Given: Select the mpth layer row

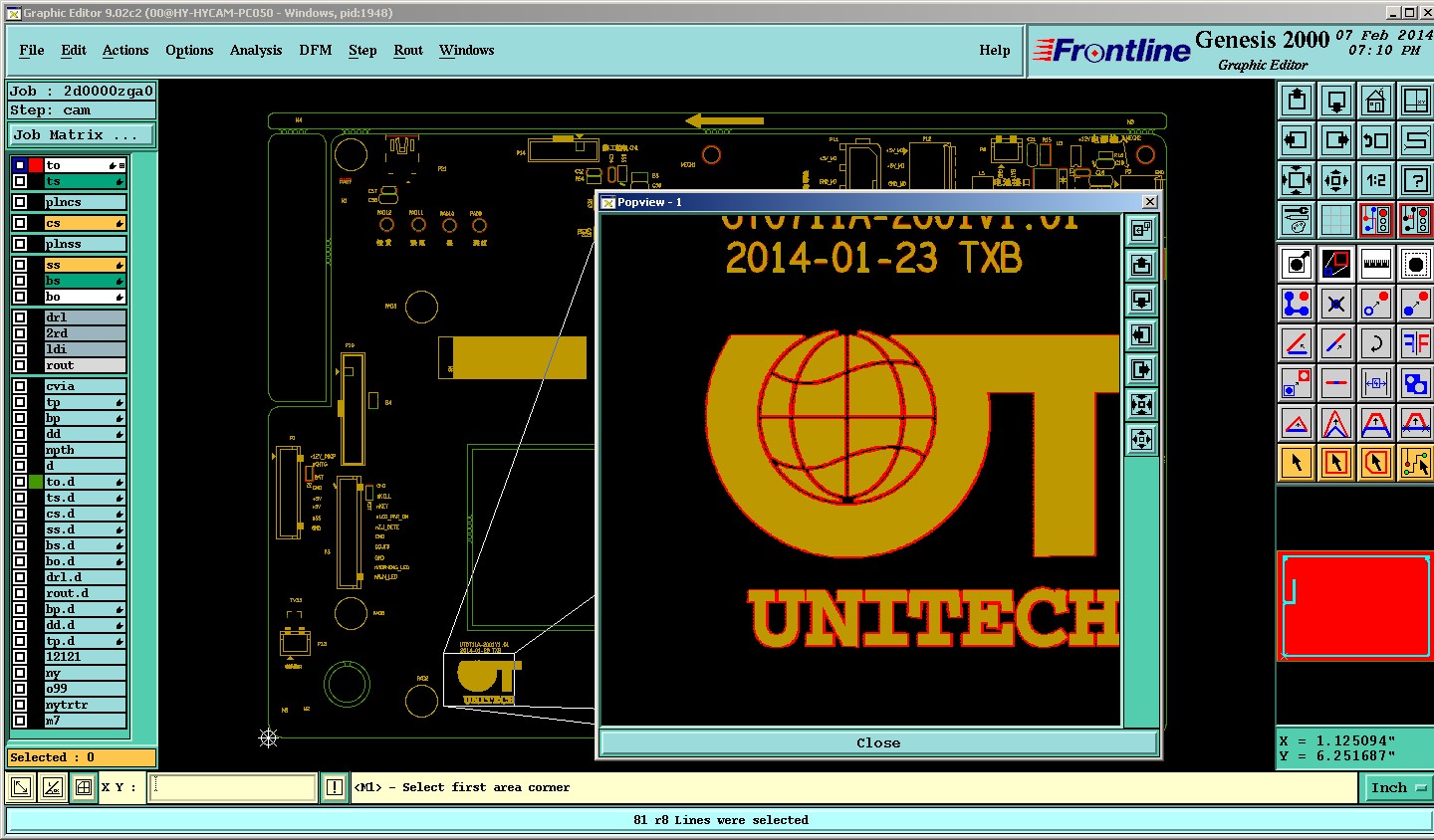Looking at the screenshot, I should 86,450.
